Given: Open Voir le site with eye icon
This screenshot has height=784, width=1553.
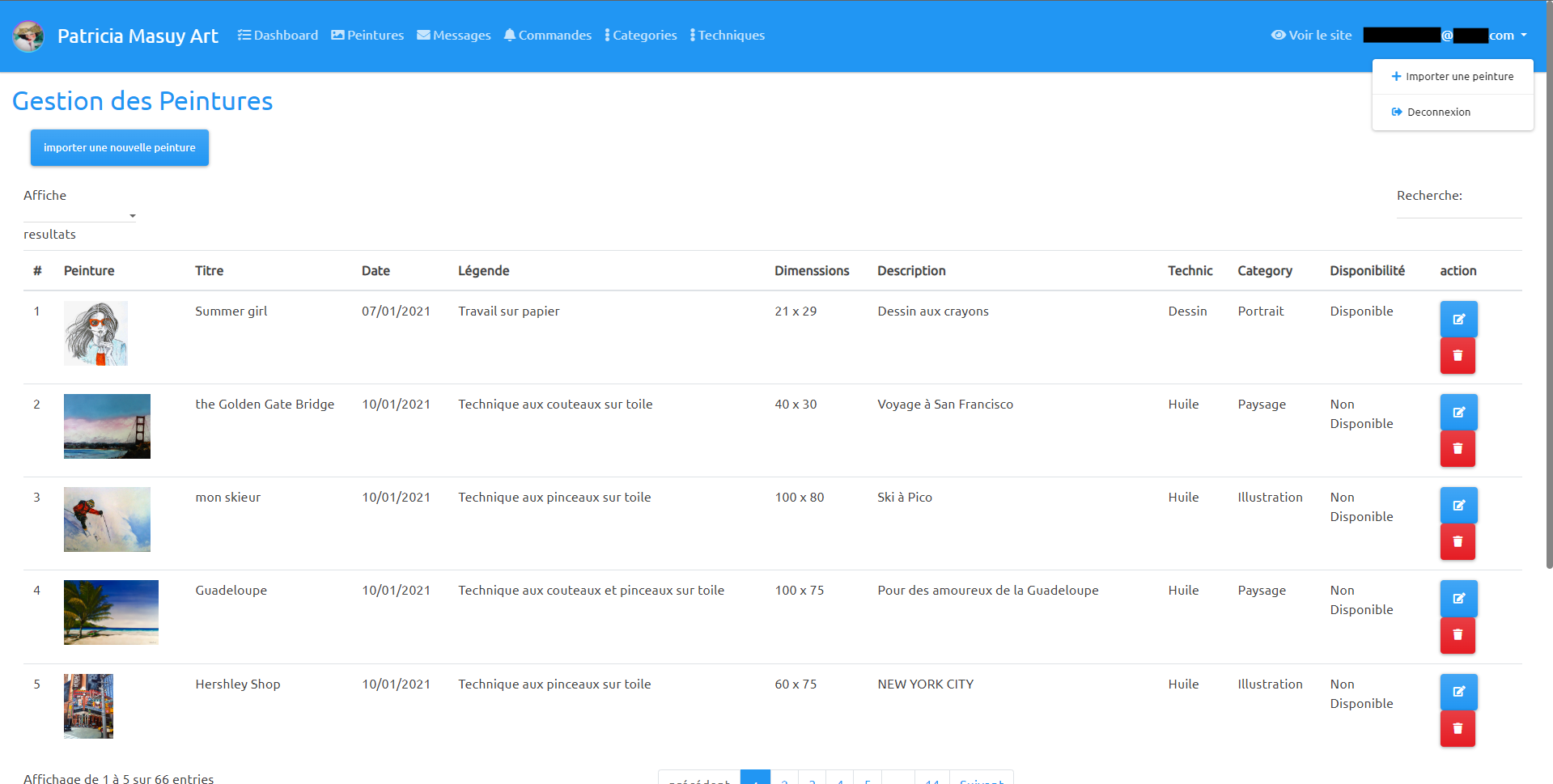Looking at the screenshot, I should [1311, 36].
